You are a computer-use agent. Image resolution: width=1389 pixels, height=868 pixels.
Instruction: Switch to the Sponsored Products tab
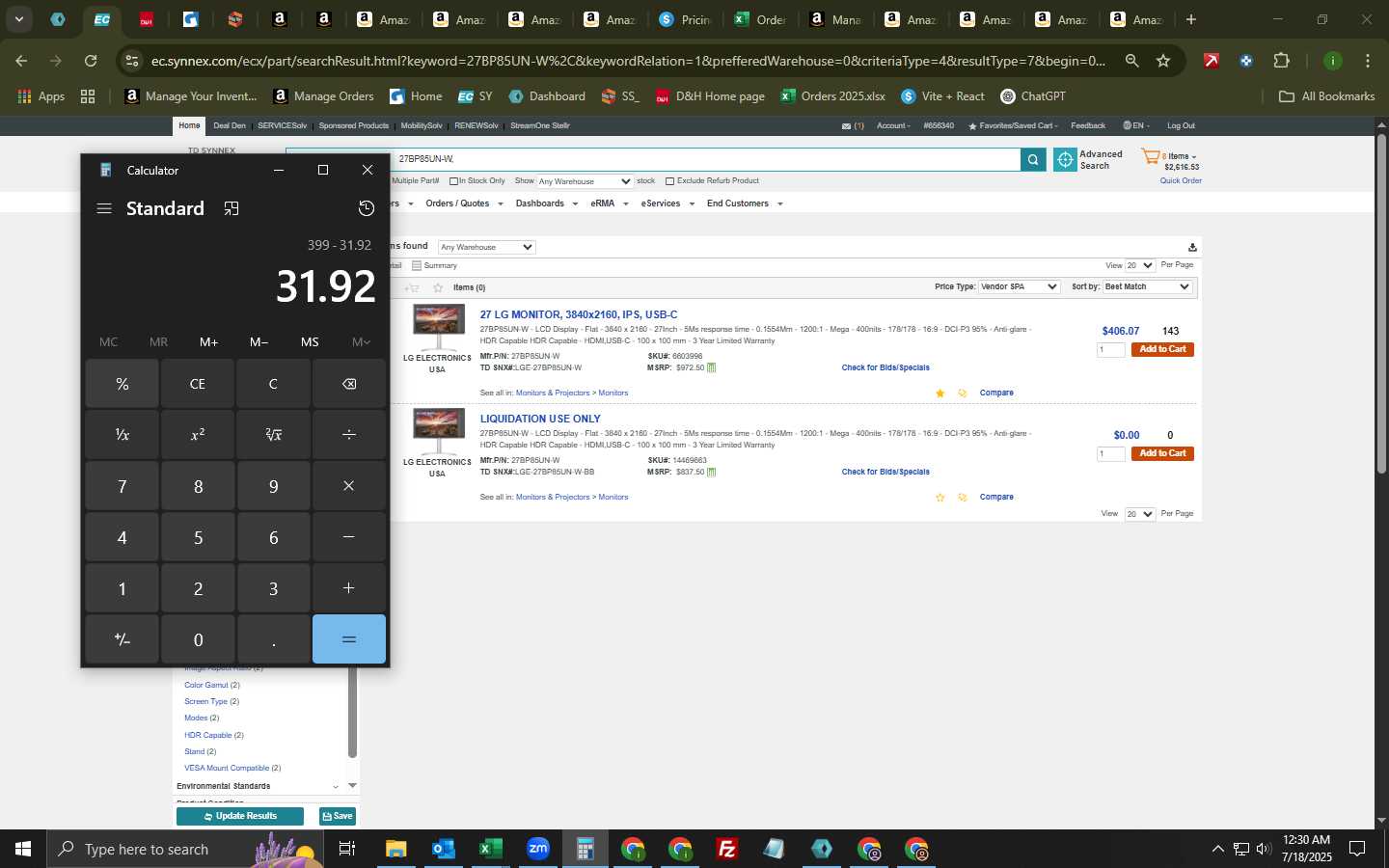354,125
